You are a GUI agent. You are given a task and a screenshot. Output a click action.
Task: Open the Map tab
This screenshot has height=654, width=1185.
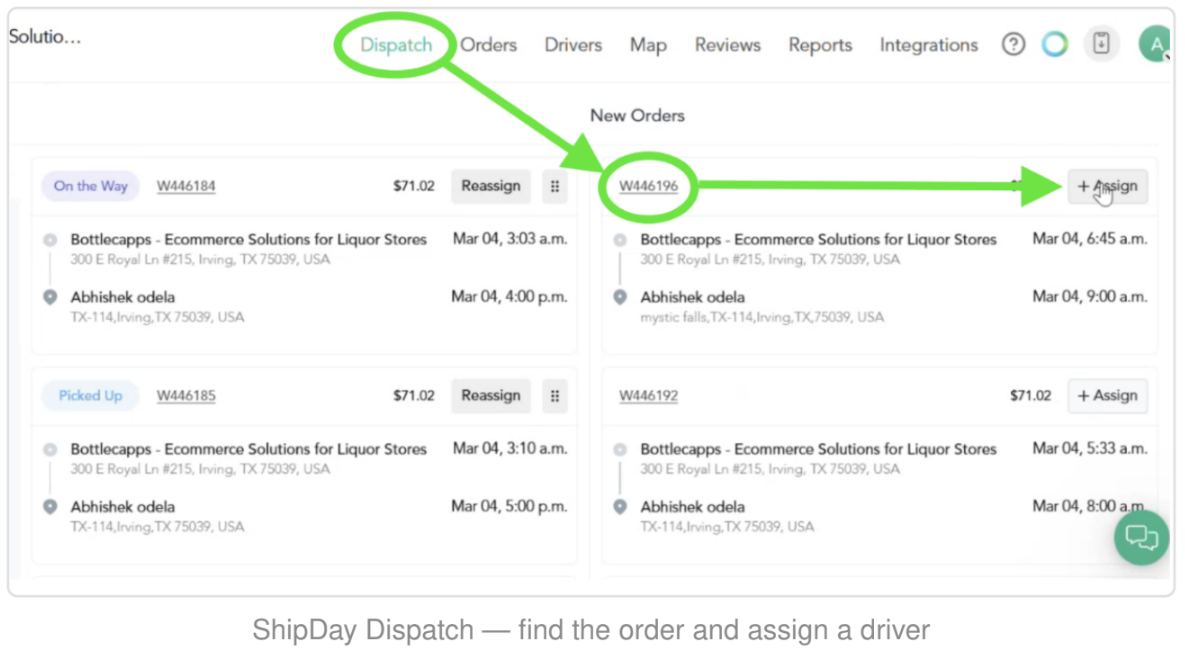pos(648,45)
